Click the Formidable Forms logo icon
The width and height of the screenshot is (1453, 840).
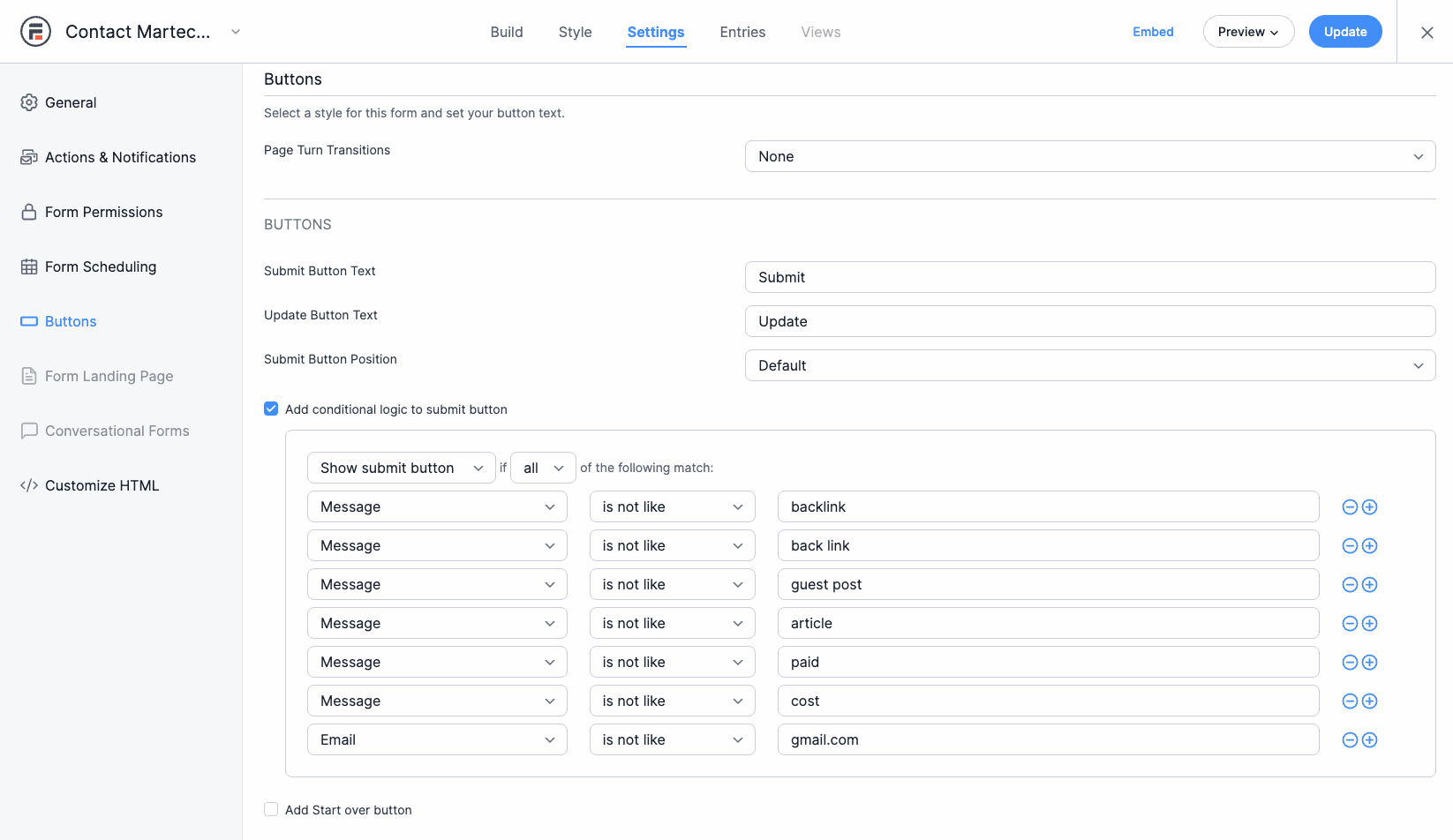pyautogui.click(x=35, y=32)
